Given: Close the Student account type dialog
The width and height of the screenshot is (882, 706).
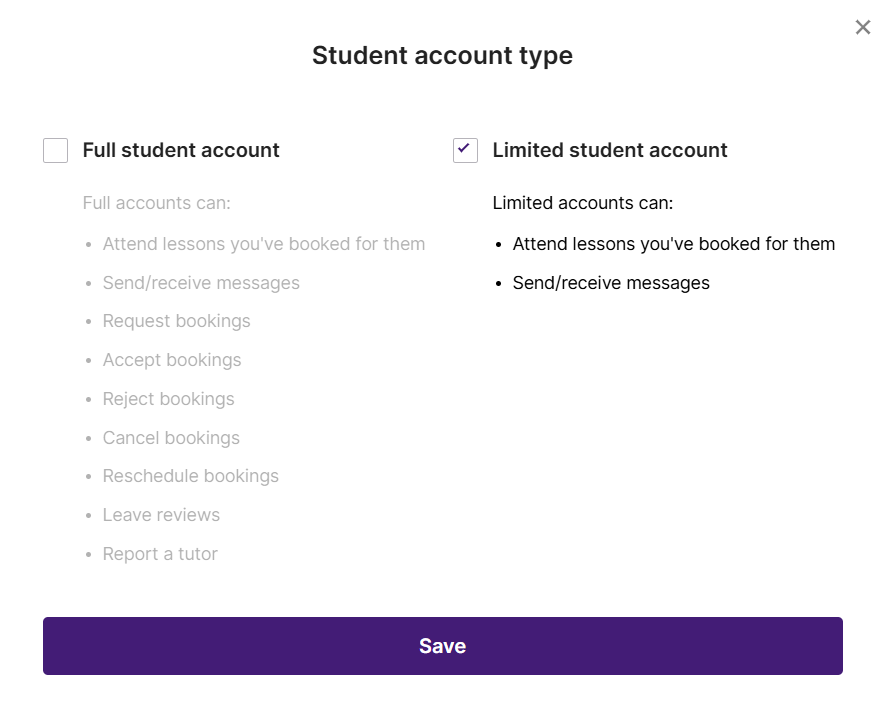Looking at the screenshot, I should [x=863, y=28].
